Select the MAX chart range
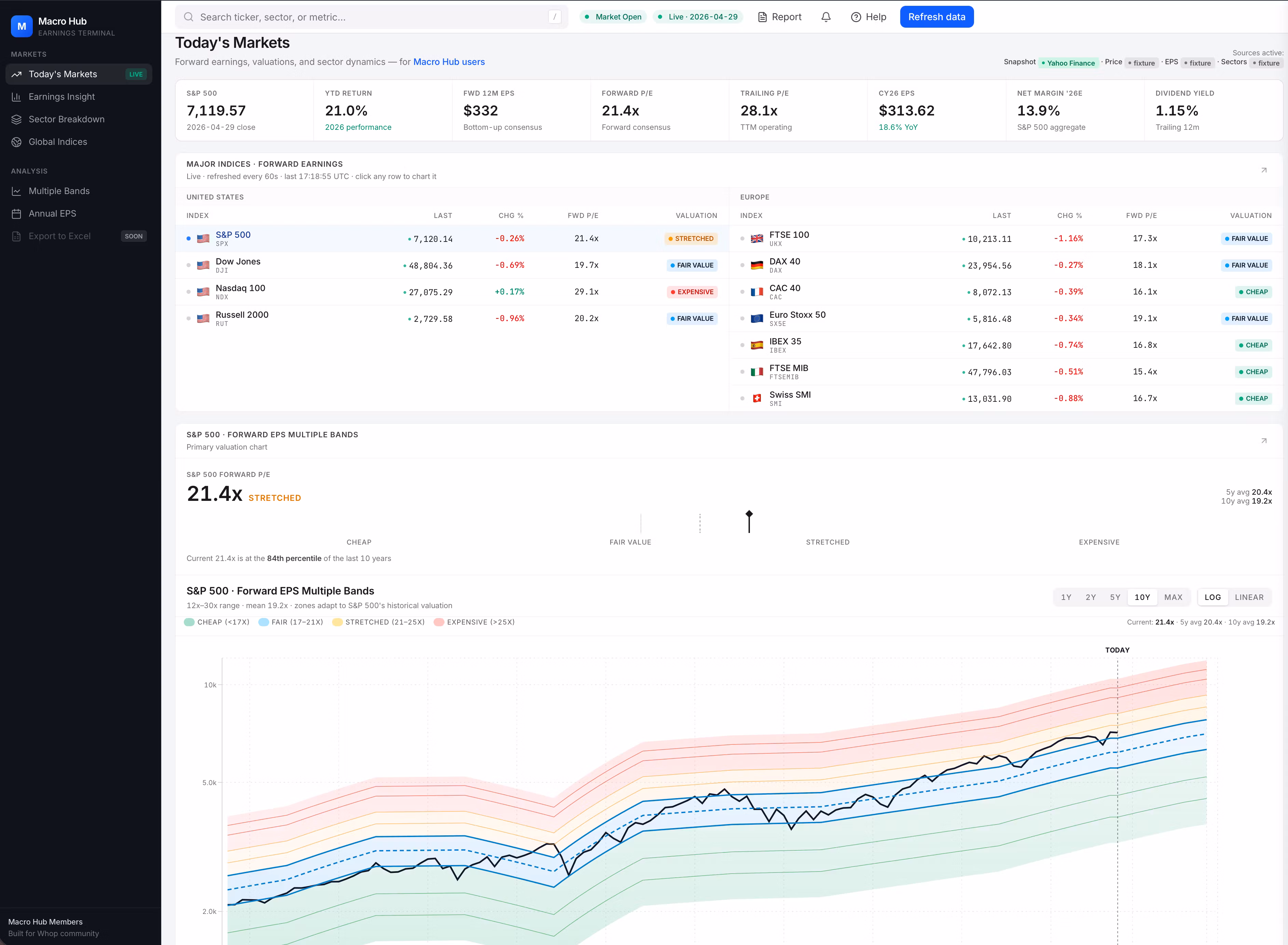Image resolution: width=1288 pixels, height=945 pixels. point(1173,597)
